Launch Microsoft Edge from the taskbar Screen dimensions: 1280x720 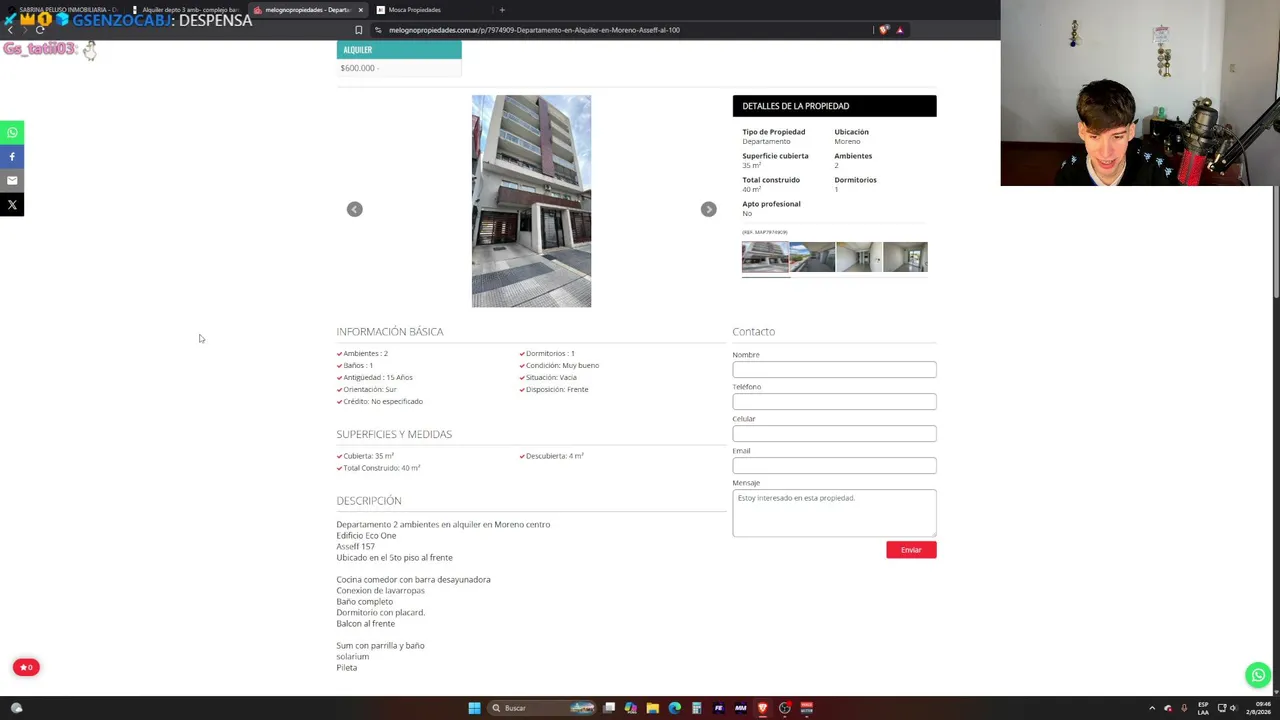tap(674, 708)
